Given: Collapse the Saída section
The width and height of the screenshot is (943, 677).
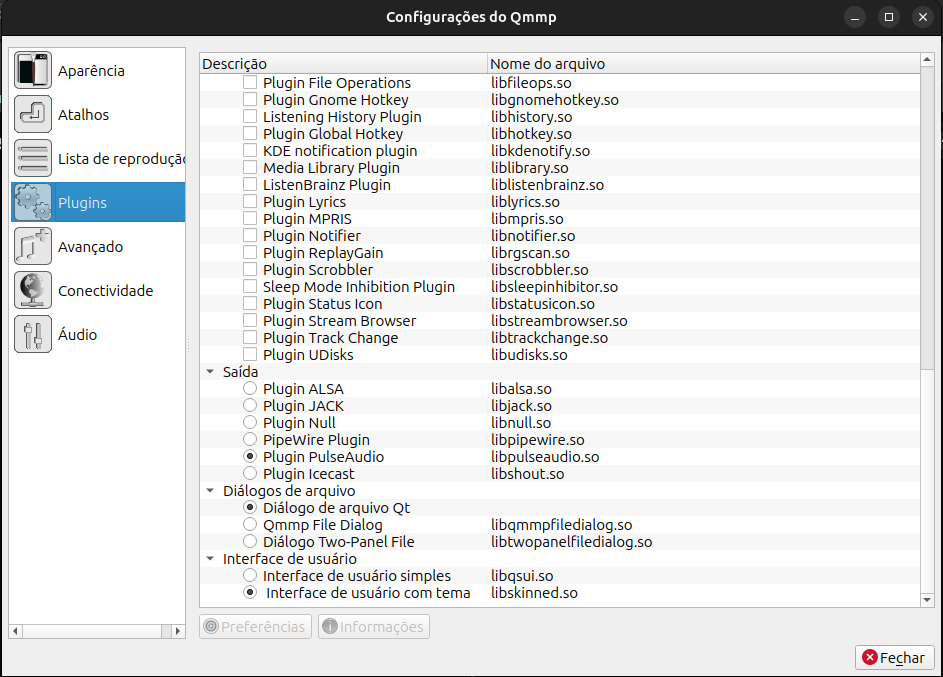Looking at the screenshot, I should click(x=209, y=371).
